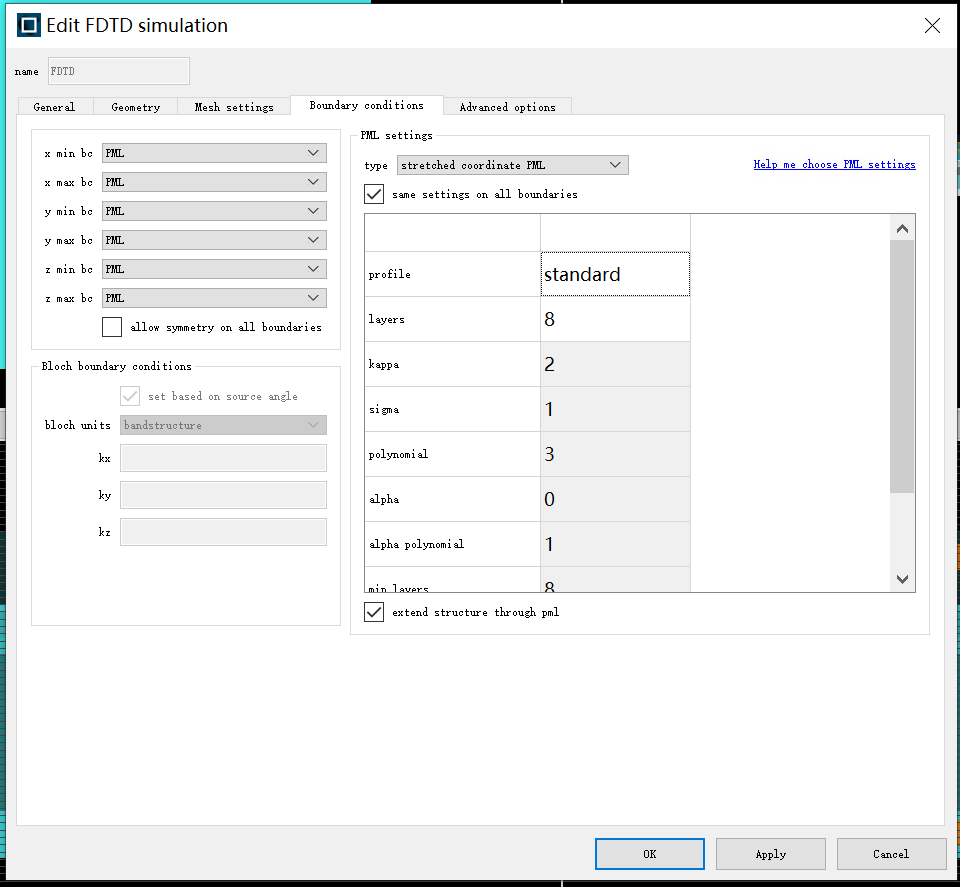
Task: Open the Mesh settings tab
Action: 234,107
